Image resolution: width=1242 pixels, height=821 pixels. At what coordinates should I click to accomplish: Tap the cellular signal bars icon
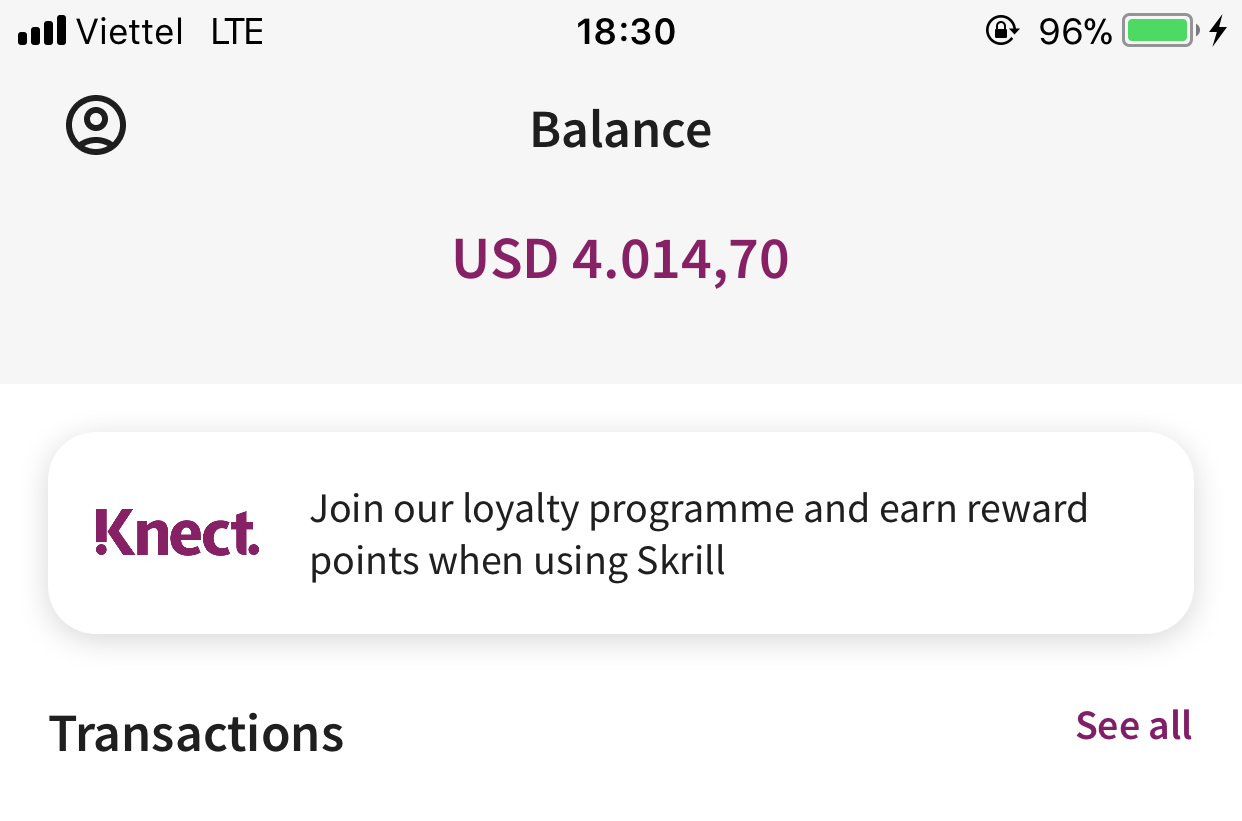[42, 32]
